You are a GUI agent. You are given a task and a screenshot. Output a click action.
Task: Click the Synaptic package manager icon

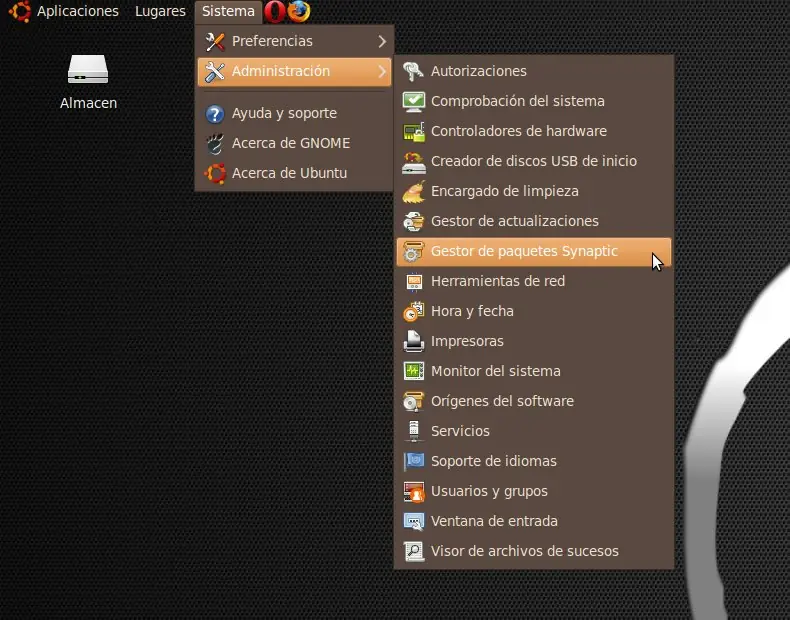(x=413, y=252)
